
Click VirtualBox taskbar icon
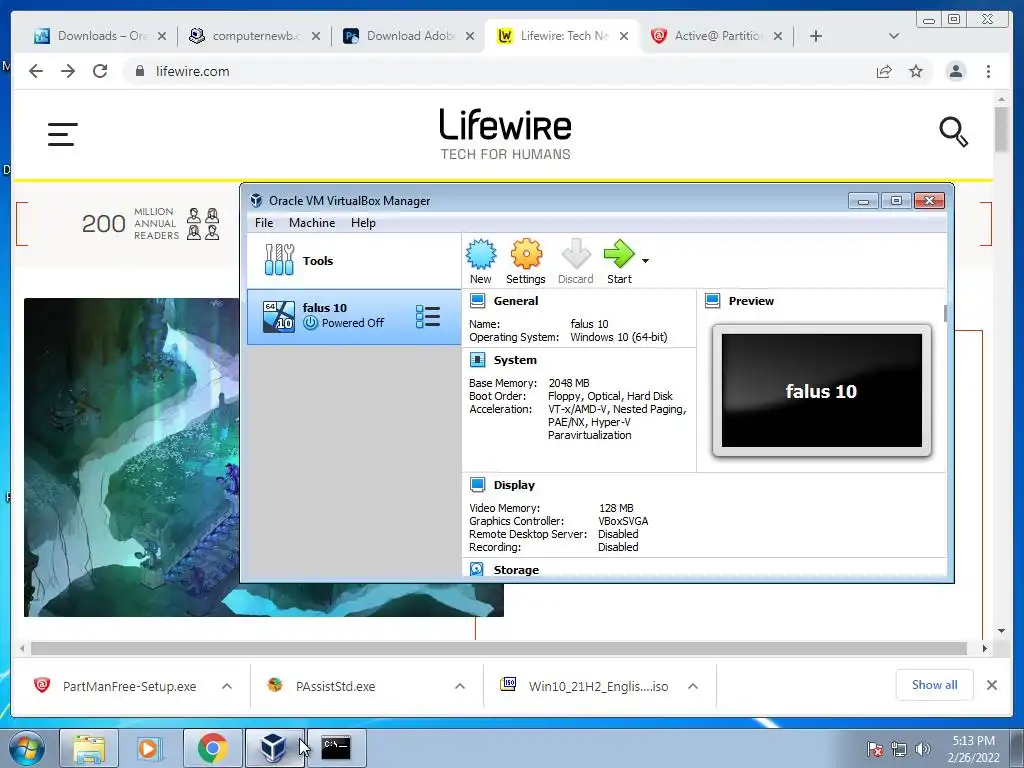click(274, 748)
